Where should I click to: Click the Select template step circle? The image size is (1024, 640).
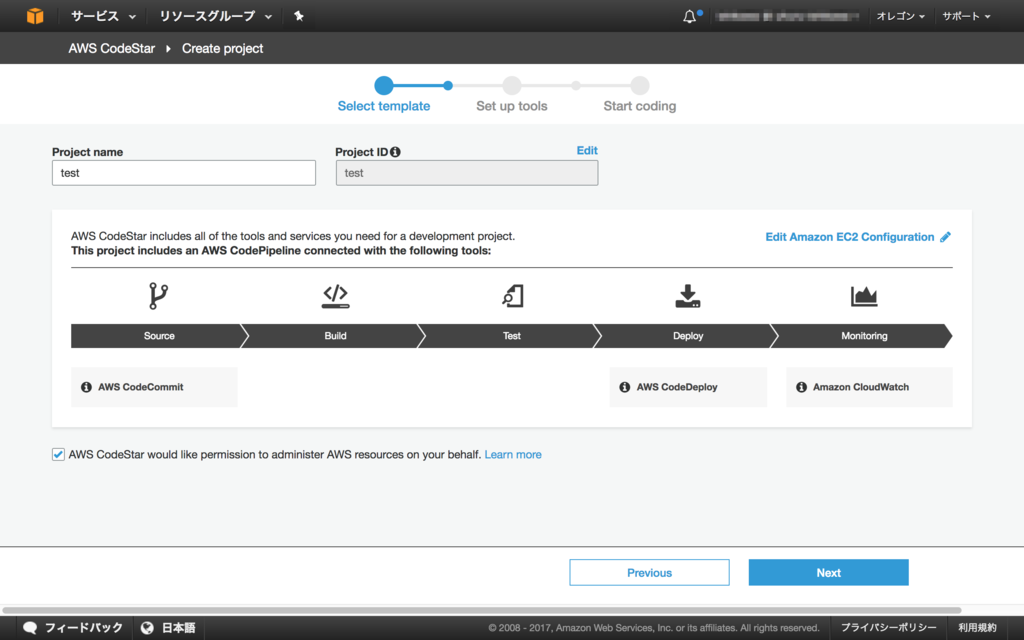click(384, 86)
